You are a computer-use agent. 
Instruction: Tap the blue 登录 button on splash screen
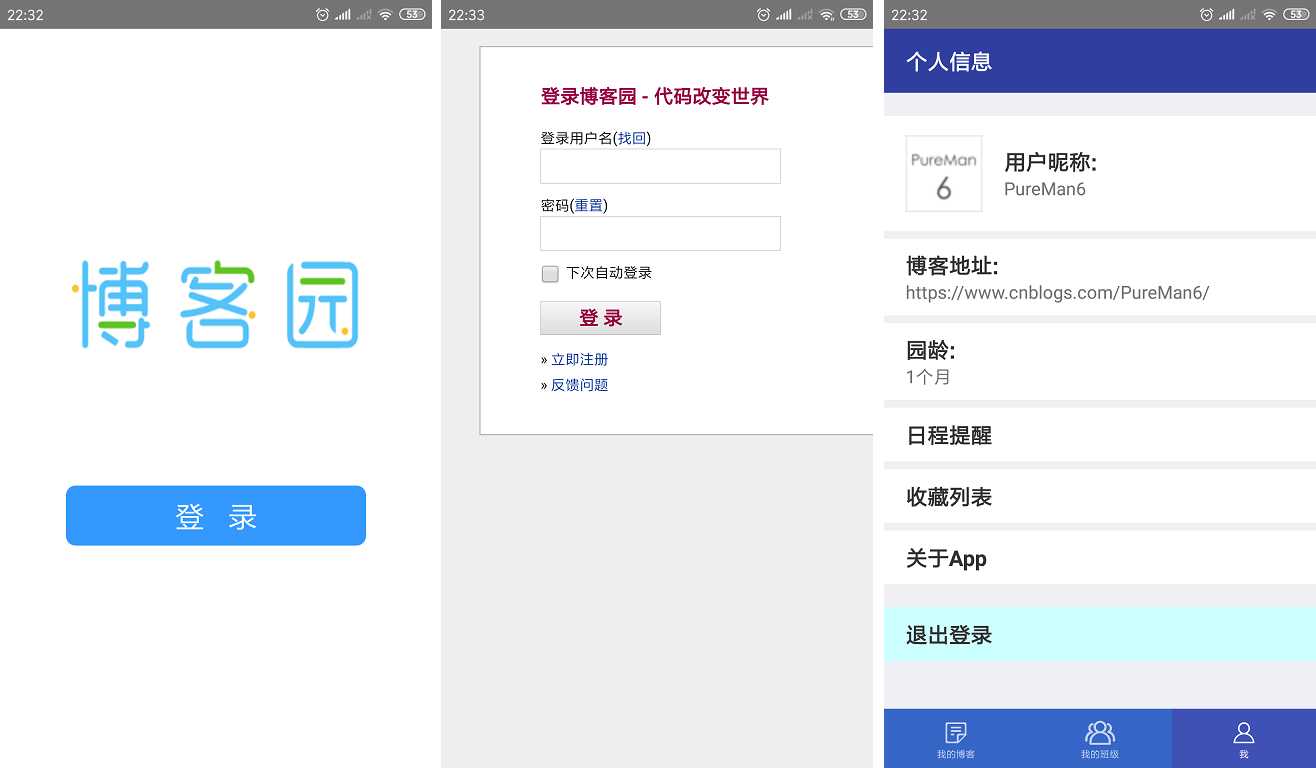(x=216, y=516)
